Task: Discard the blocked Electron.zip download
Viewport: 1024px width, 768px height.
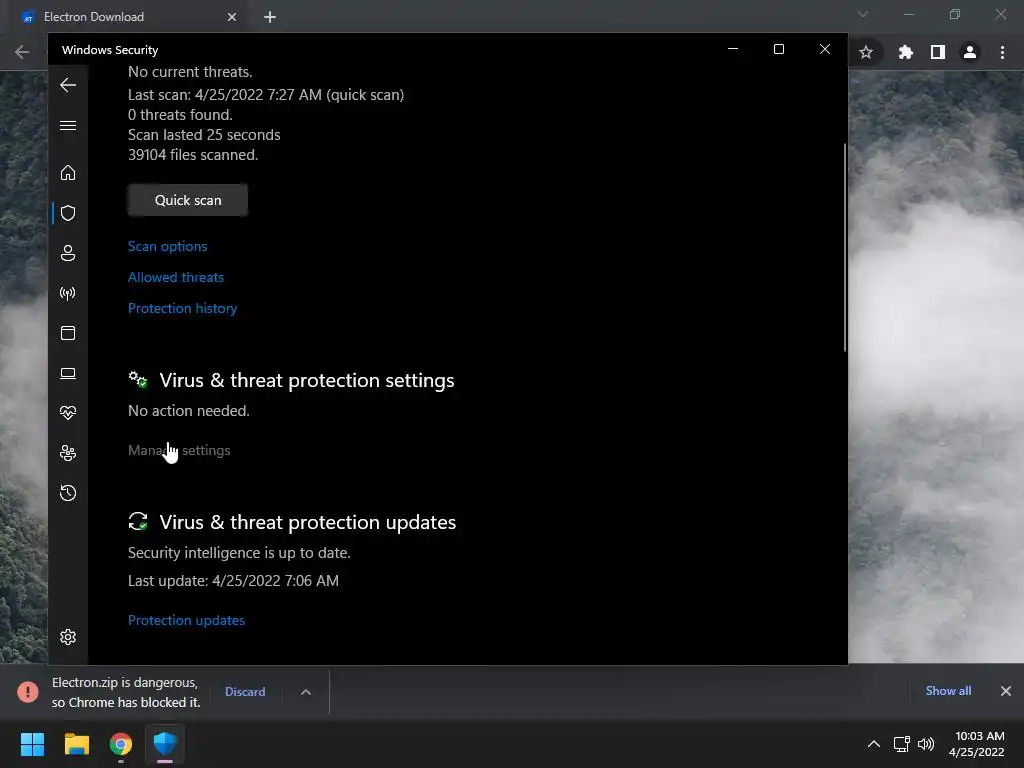Action: click(x=245, y=692)
